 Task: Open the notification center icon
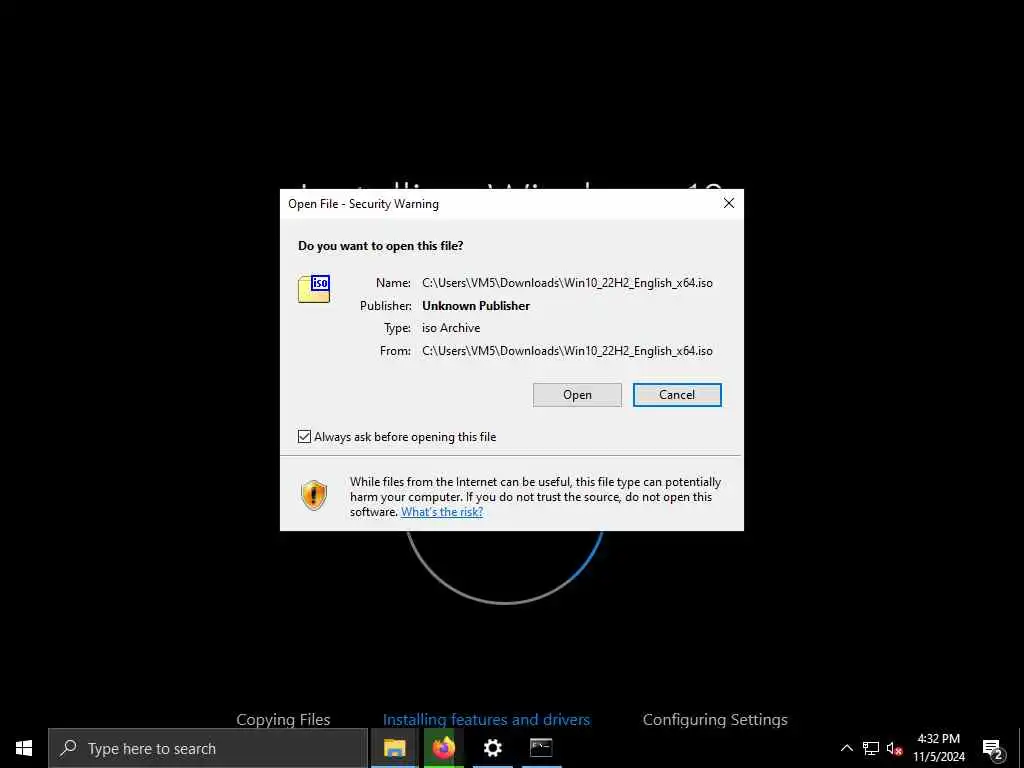click(992, 749)
